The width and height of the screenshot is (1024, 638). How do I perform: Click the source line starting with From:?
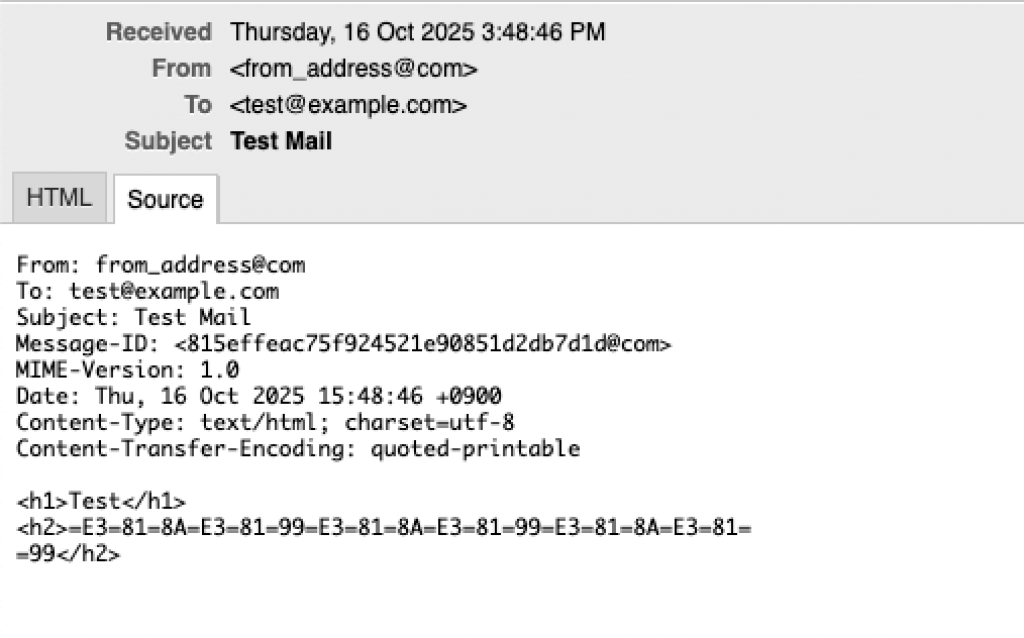point(160,265)
